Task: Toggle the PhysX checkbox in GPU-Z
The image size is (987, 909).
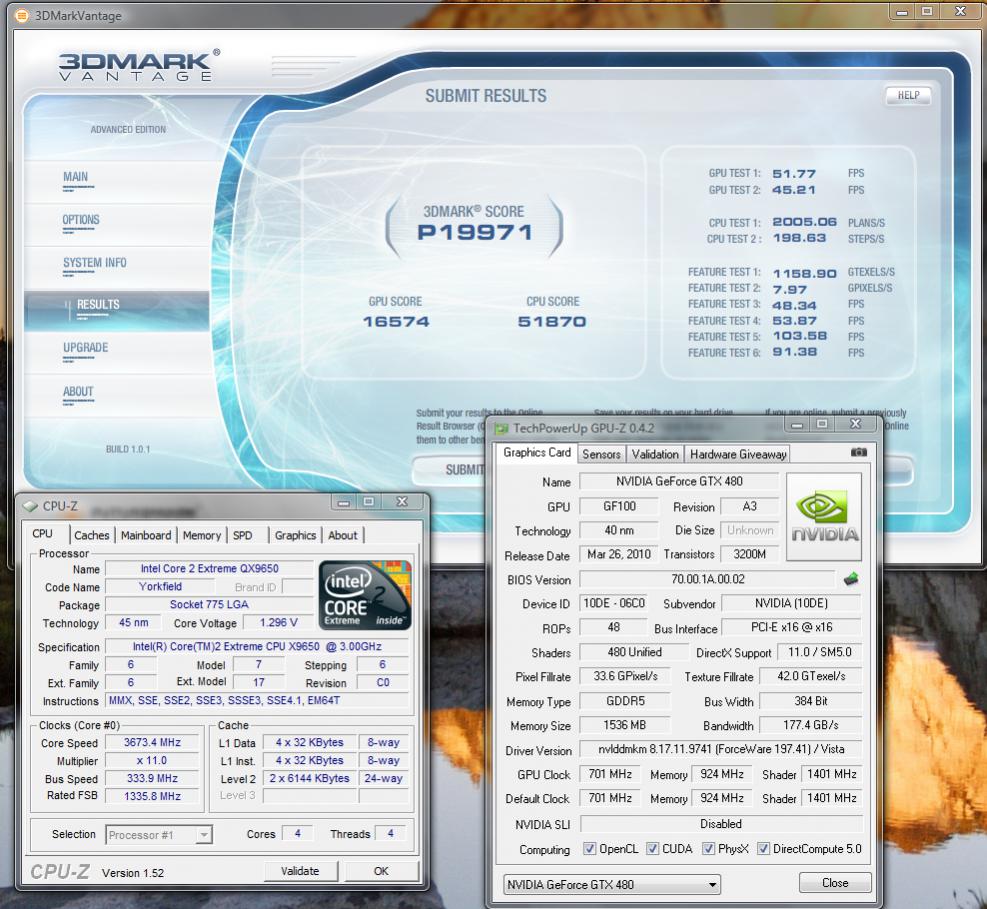Action: point(708,849)
